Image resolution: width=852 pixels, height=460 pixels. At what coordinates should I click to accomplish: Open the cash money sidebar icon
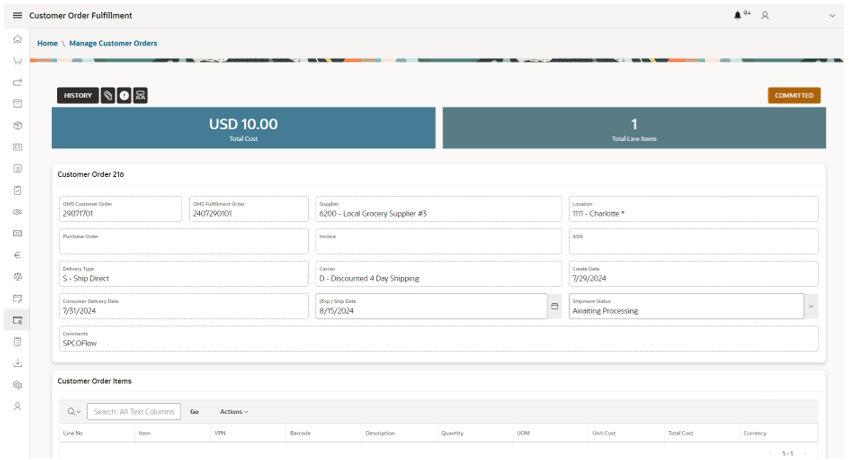pyautogui.click(x=17, y=234)
